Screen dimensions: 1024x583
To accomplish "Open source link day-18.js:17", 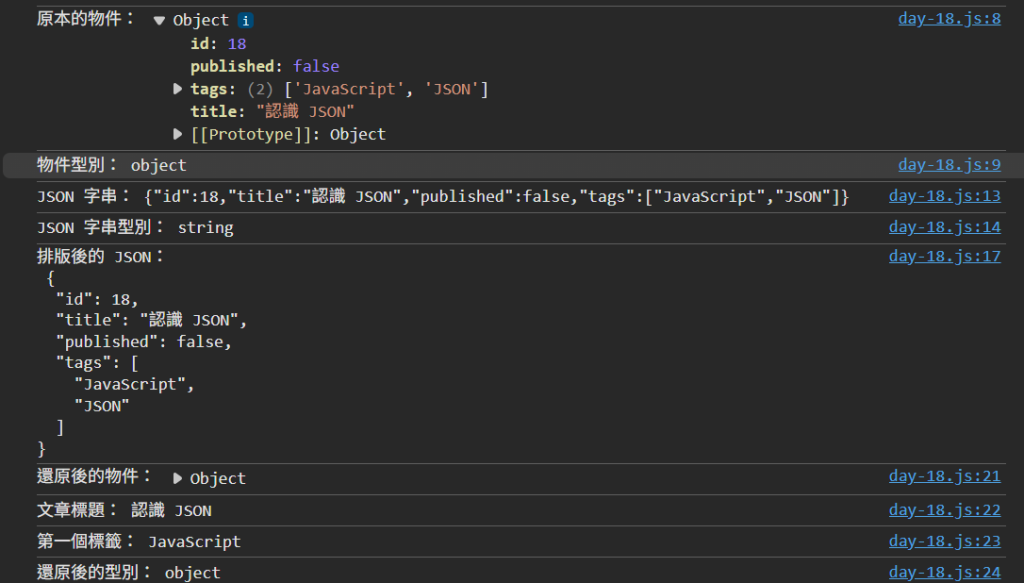I will 944,256.
